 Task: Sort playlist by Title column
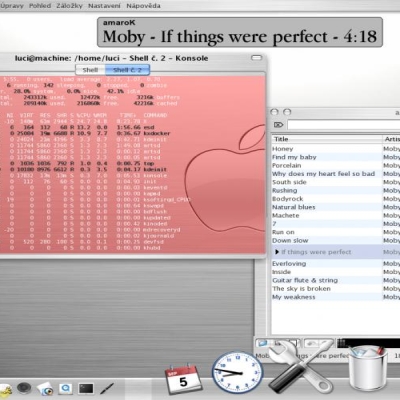tap(327, 139)
